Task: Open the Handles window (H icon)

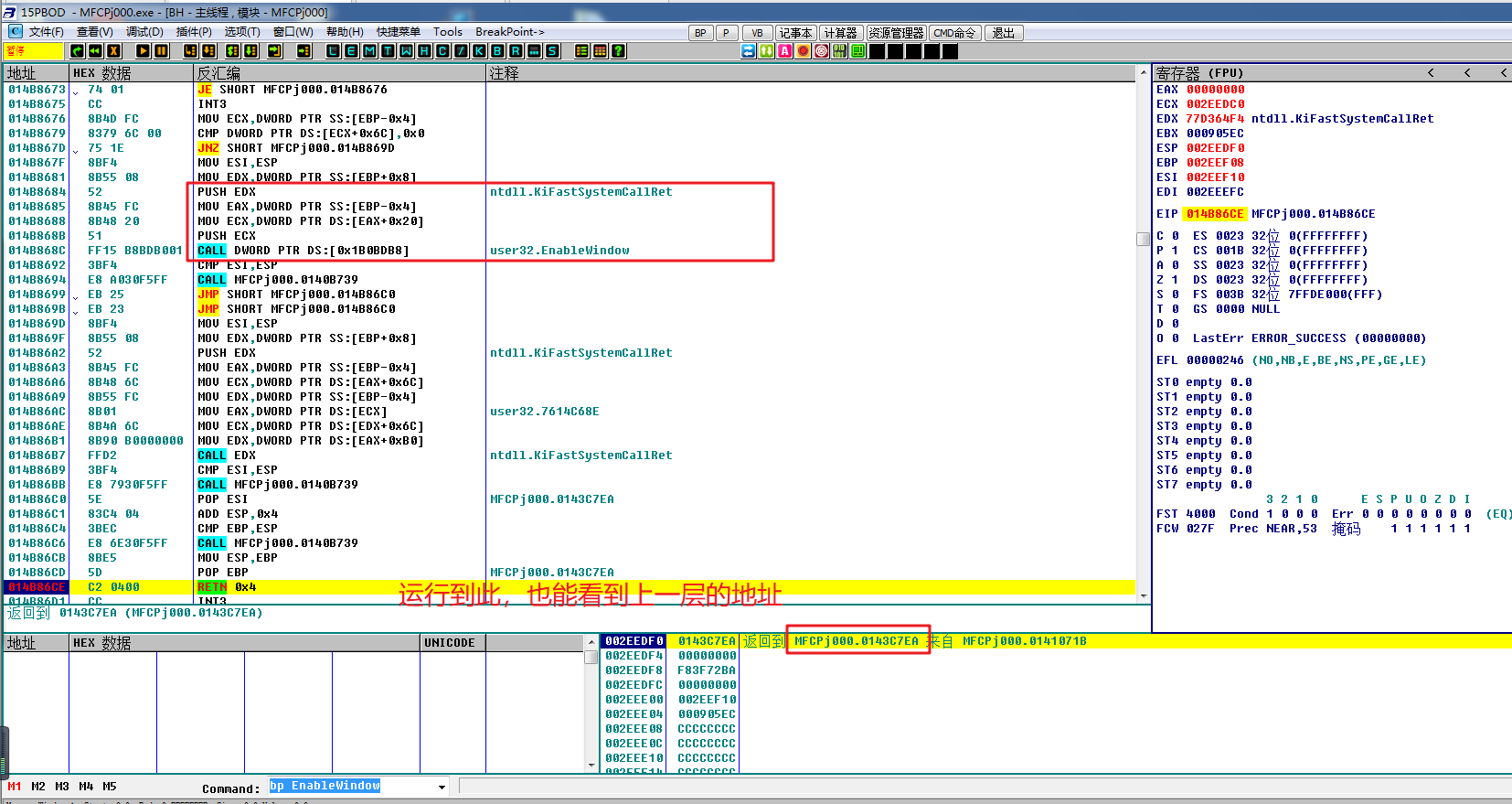Action: (x=425, y=51)
